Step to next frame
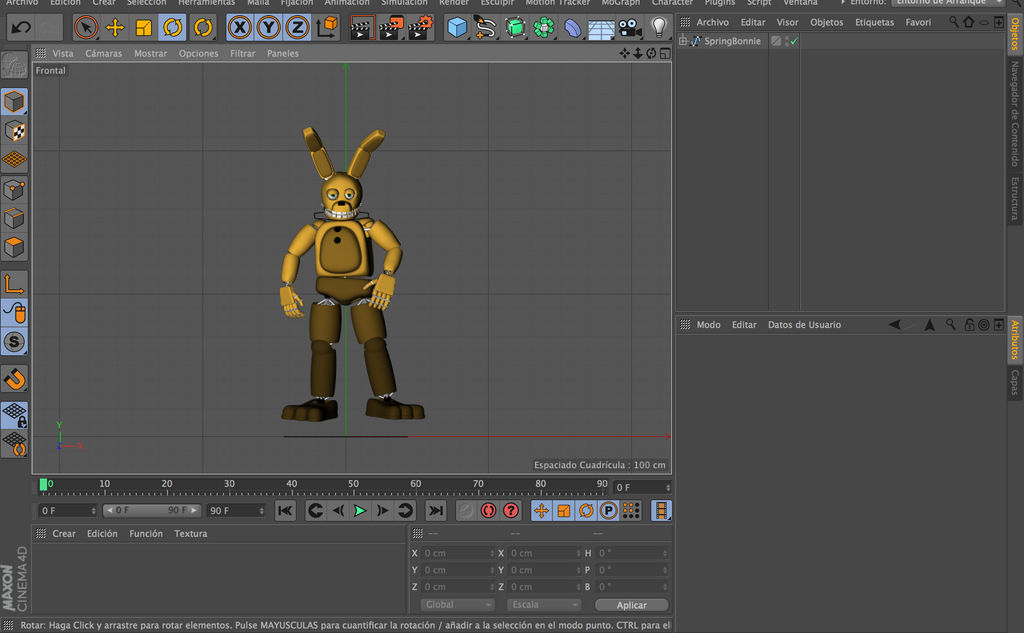The height and width of the screenshot is (633, 1024). click(x=383, y=511)
